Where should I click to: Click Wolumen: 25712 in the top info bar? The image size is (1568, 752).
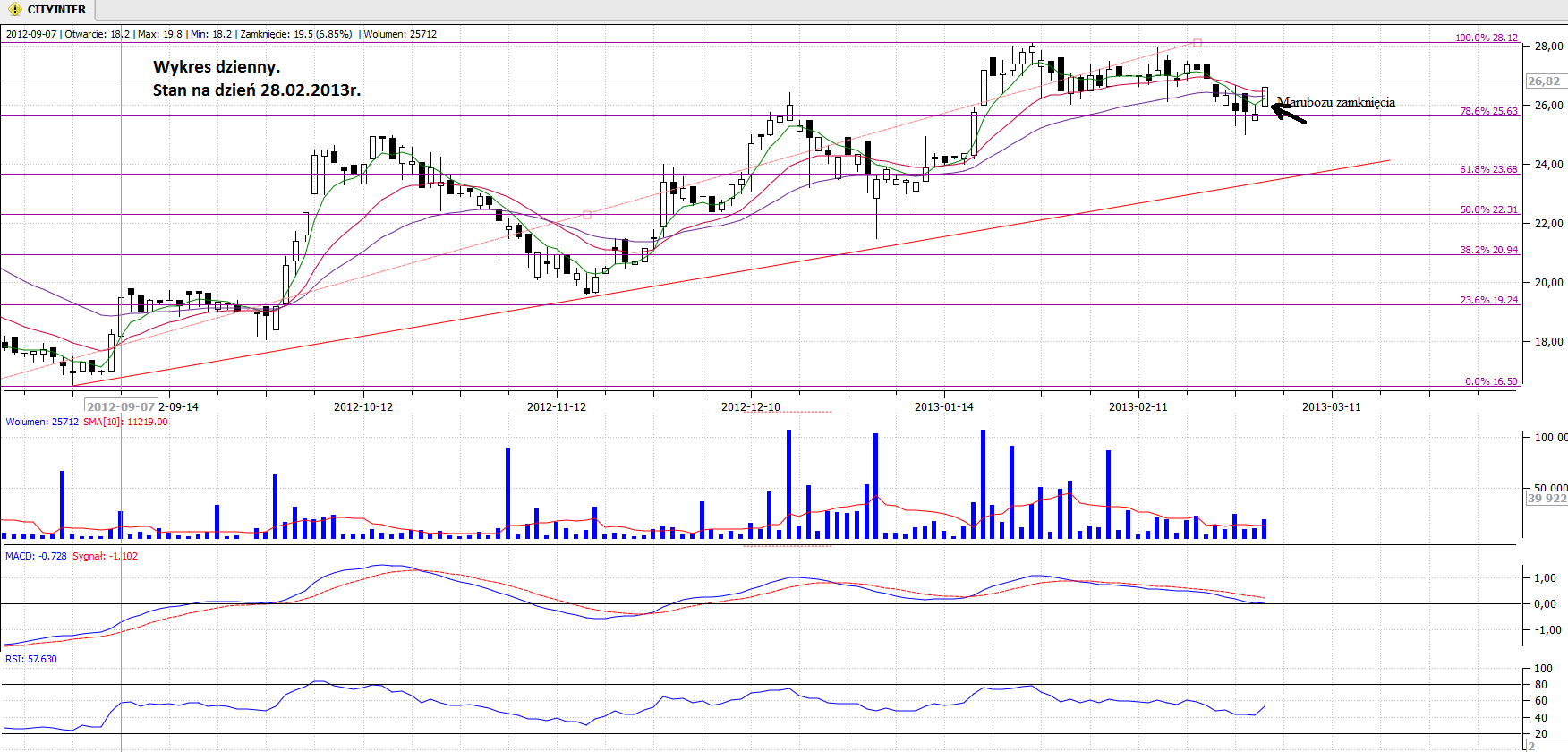(400, 34)
